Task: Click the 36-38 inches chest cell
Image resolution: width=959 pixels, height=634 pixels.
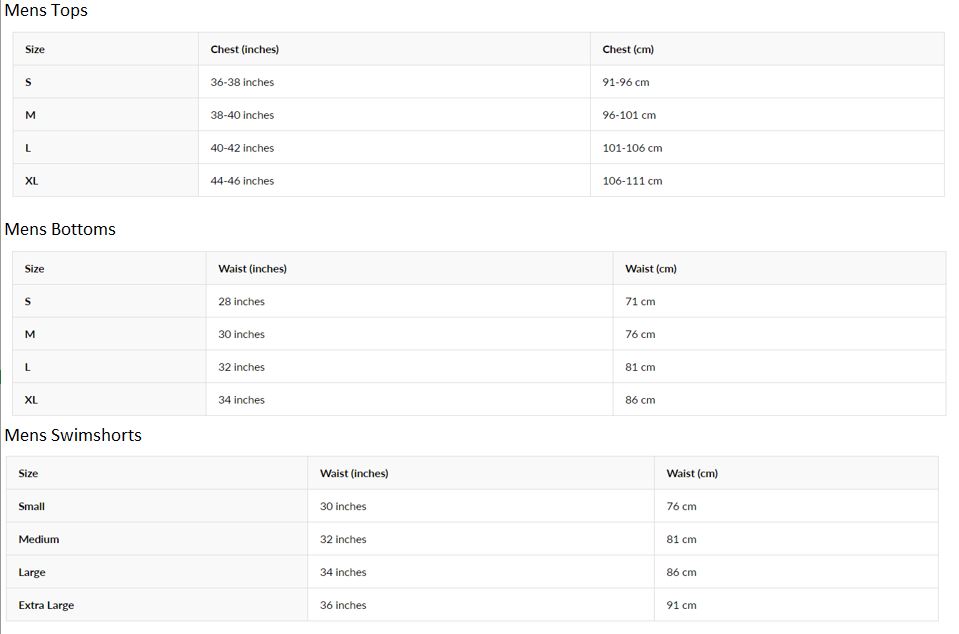Action: 242,82
